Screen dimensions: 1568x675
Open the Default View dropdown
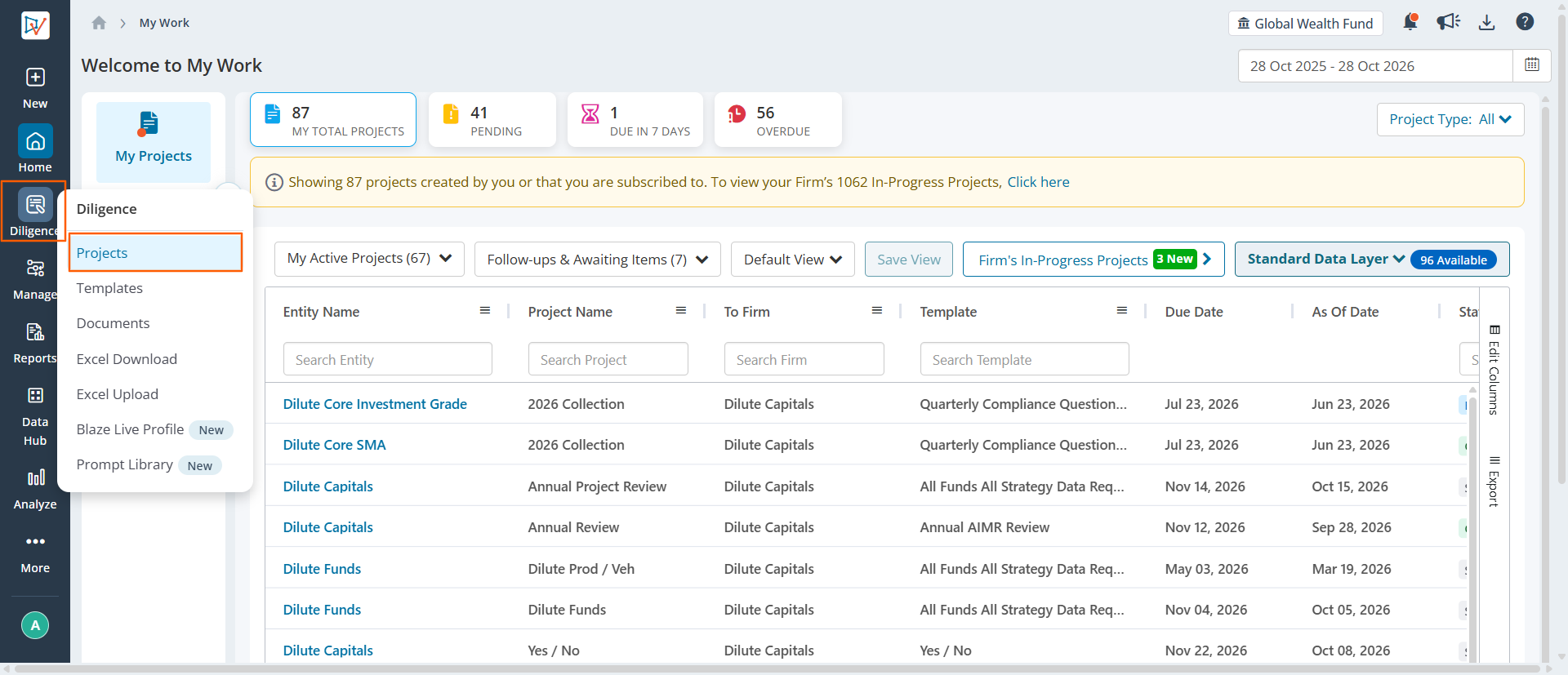tap(792, 260)
